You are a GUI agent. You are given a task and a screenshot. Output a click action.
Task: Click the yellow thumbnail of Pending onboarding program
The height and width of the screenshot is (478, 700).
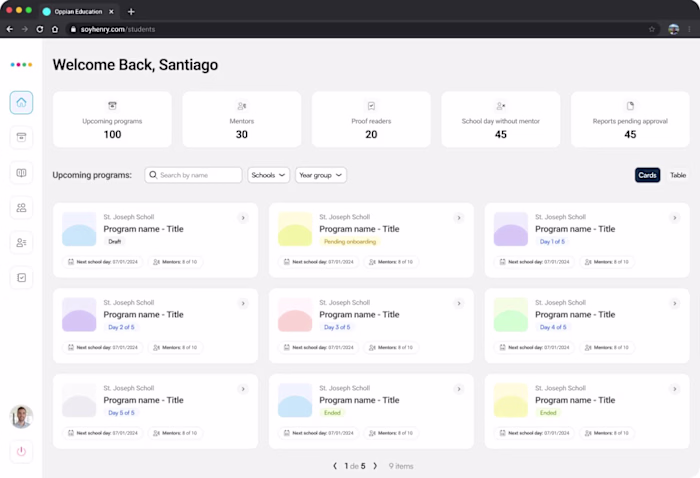(295, 229)
